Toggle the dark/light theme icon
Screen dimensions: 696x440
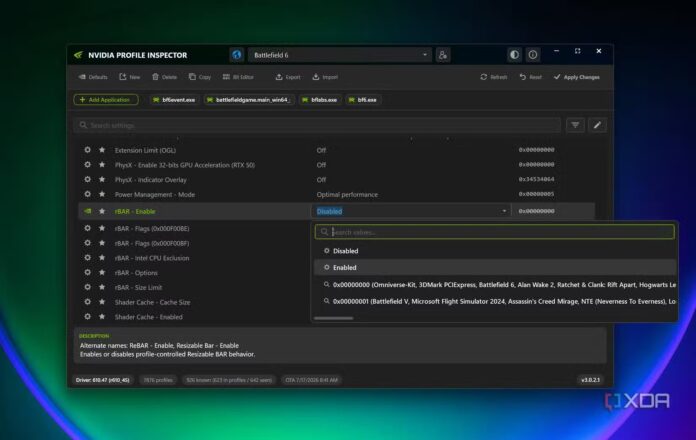click(514, 55)
